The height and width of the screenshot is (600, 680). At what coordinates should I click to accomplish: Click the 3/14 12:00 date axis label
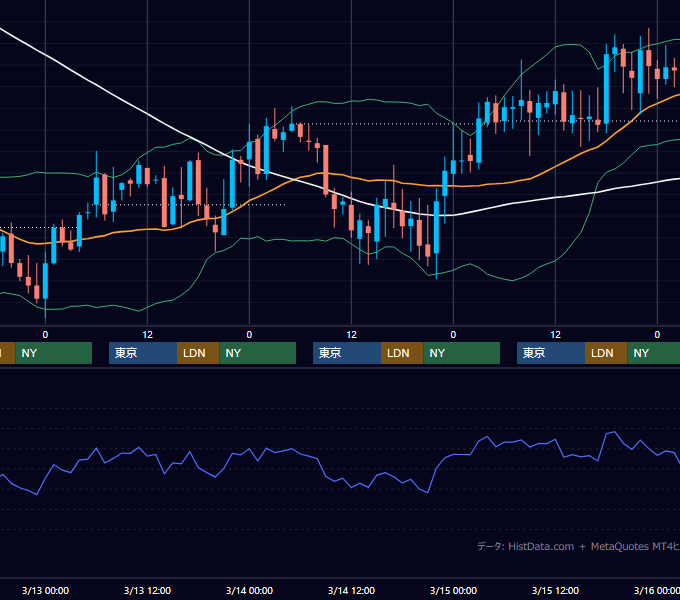point(351,590)
